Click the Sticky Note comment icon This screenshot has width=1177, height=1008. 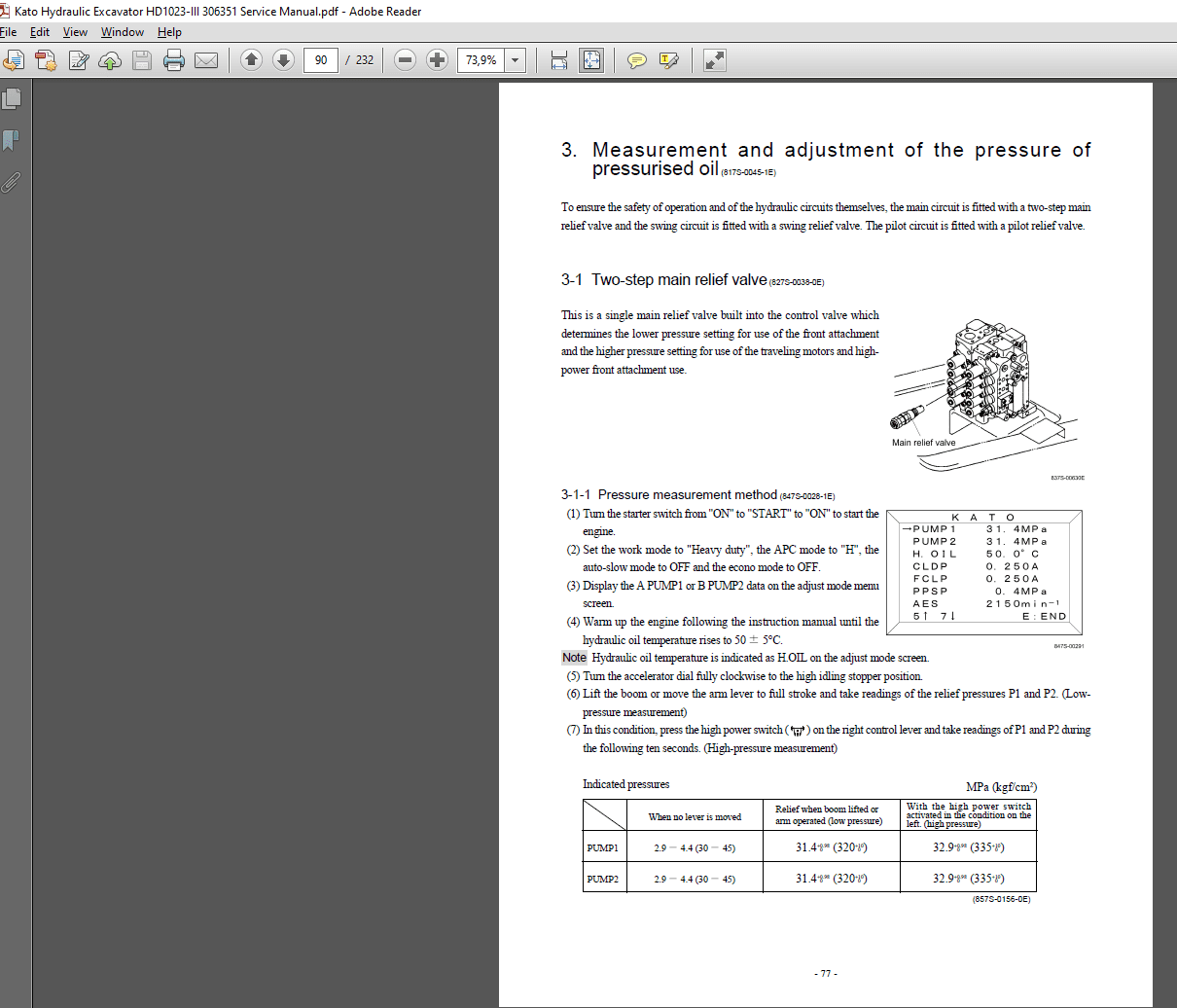point(637,59)
